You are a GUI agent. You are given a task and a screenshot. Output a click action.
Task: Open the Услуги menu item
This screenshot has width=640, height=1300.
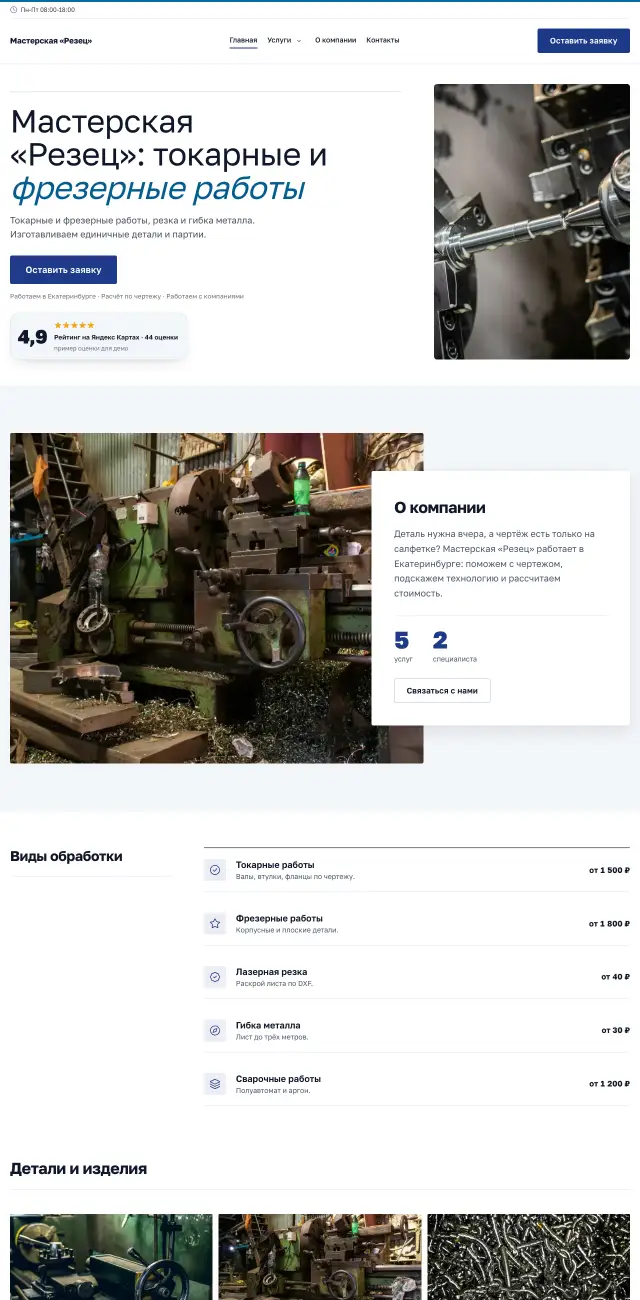(280, 41)
